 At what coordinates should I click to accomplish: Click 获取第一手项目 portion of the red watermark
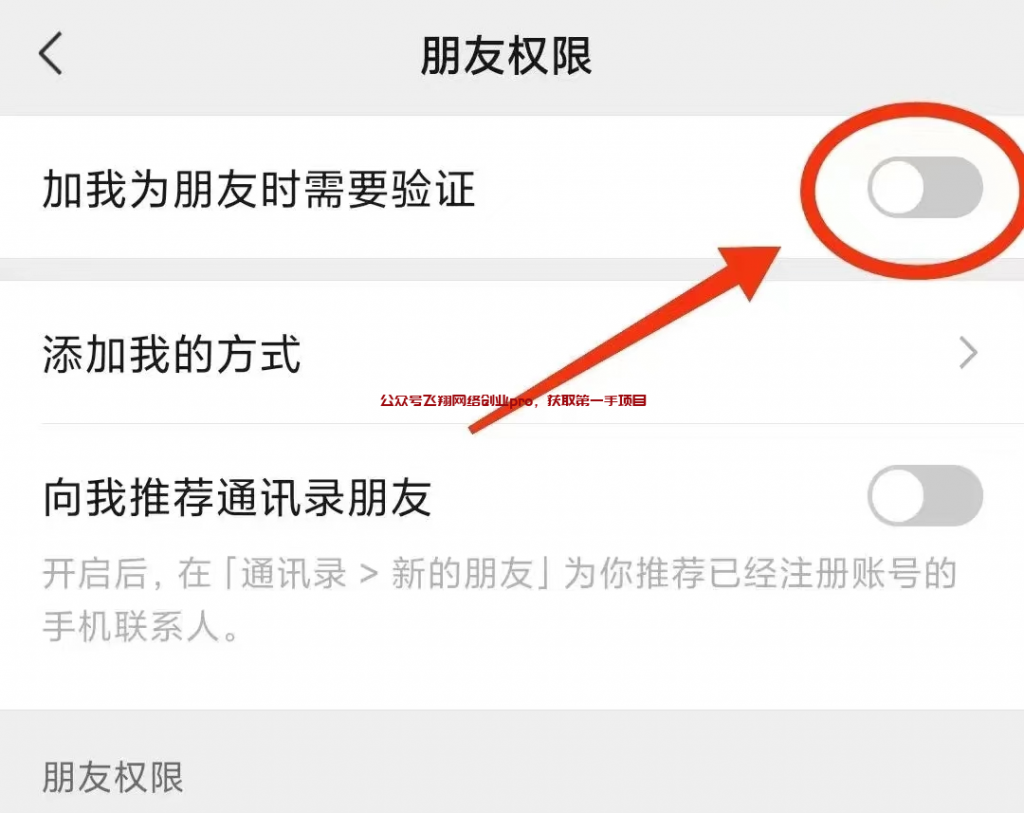[597, 400]
